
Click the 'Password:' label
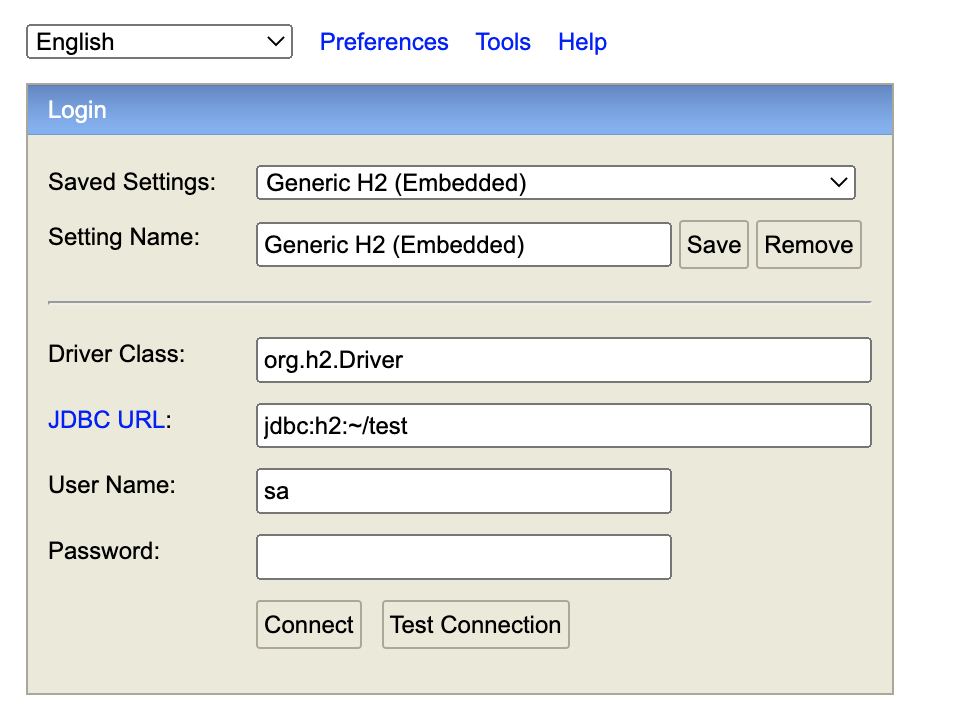[104, 551]
